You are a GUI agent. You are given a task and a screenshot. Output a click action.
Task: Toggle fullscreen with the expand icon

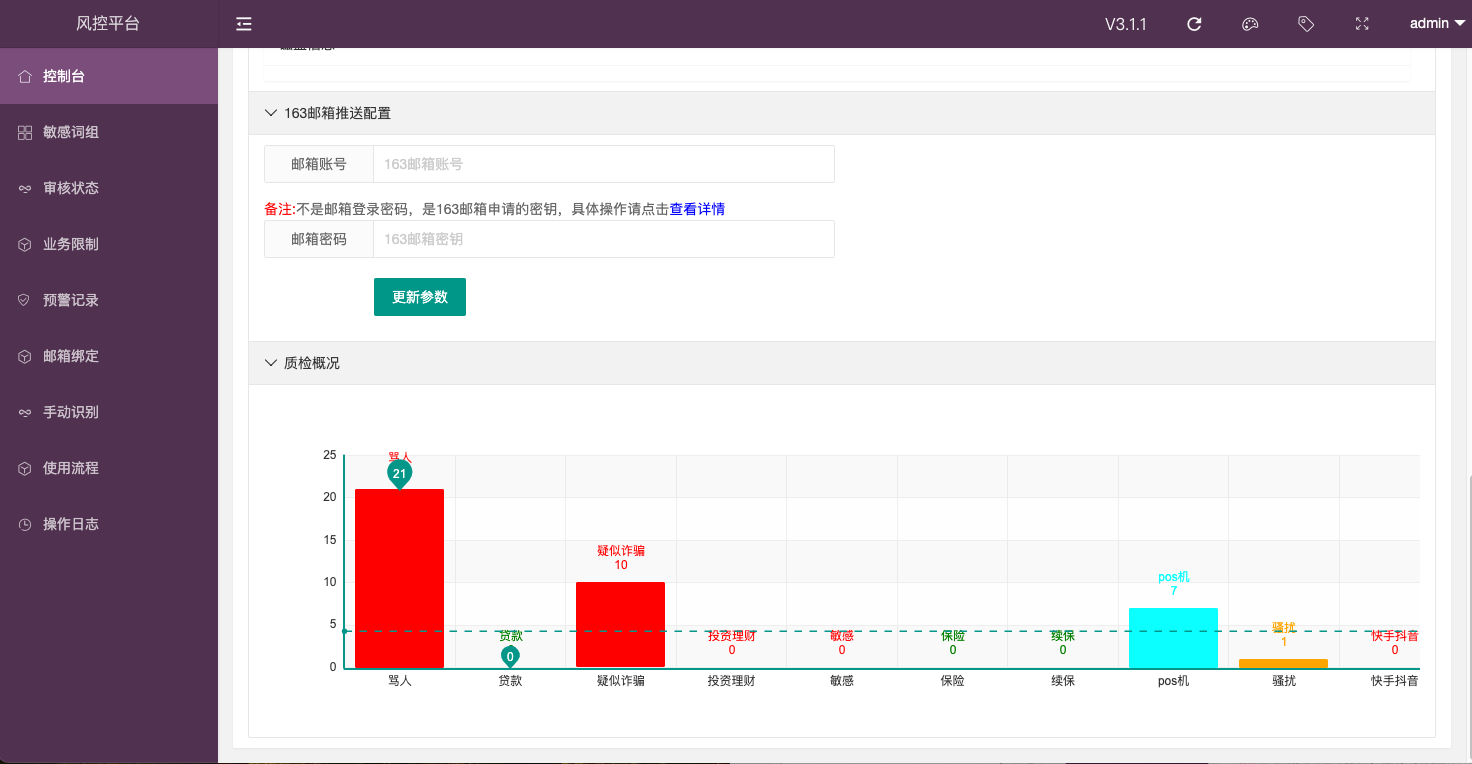pyautogui.click(x=1361, y=24)
